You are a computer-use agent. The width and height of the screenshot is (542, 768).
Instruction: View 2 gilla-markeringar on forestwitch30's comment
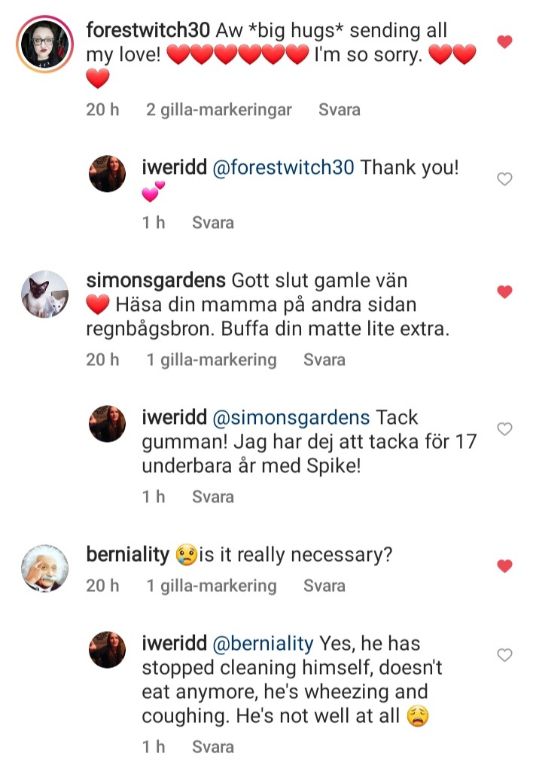(219, 110)
